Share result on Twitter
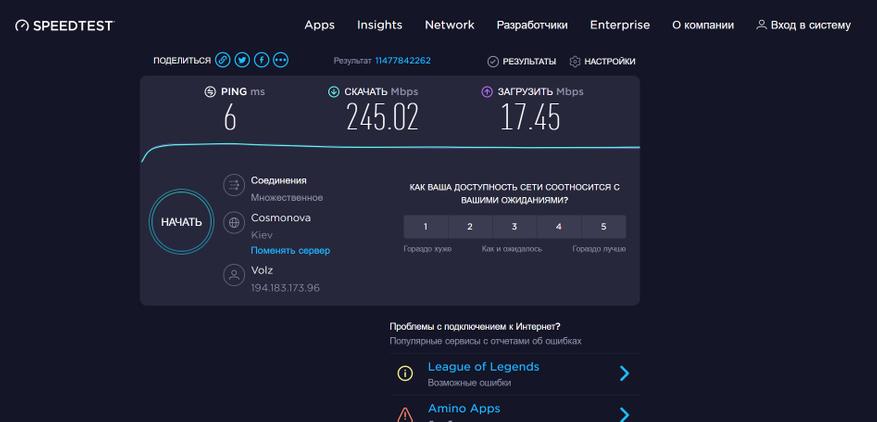877x422 pixels. coord(242,60)
